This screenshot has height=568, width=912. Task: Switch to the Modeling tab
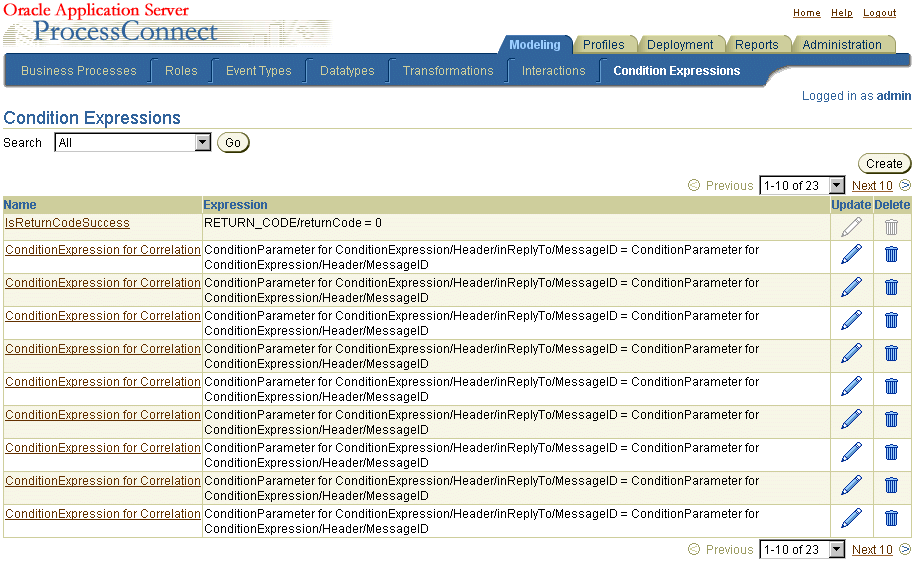(535, 44)
